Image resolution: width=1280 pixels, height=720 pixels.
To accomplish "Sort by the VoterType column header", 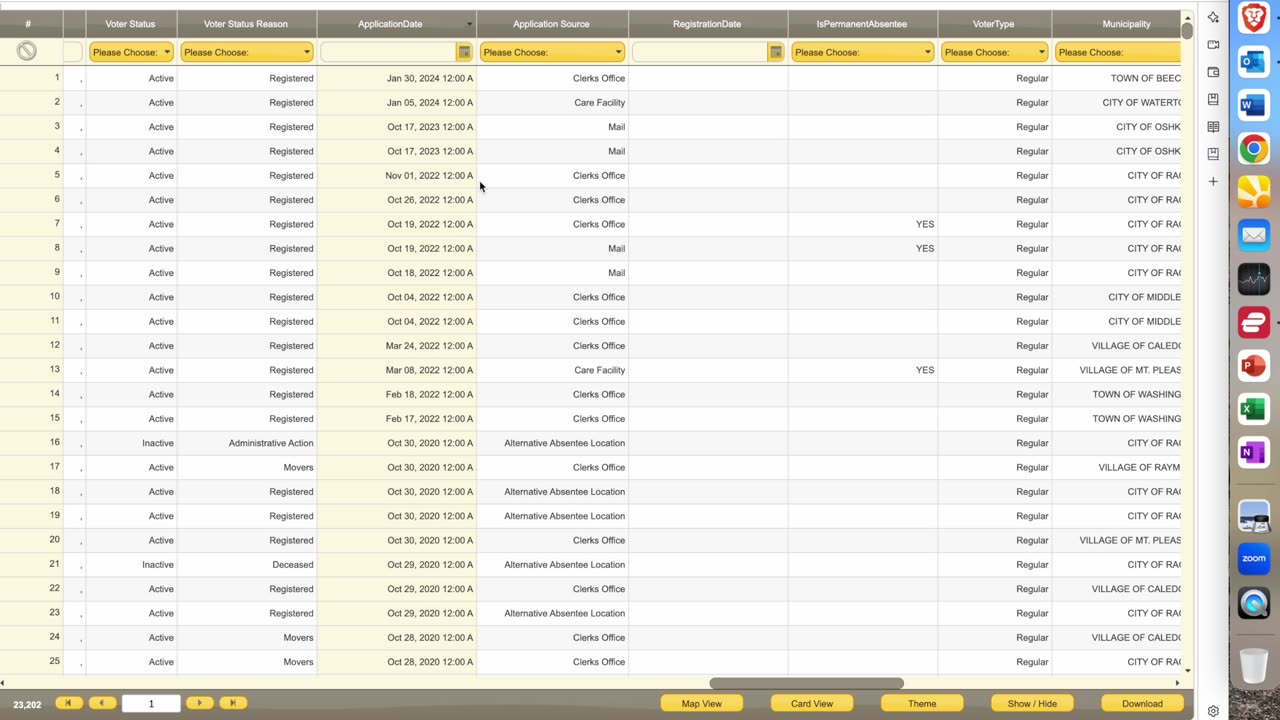I will [x=993, y=24].
